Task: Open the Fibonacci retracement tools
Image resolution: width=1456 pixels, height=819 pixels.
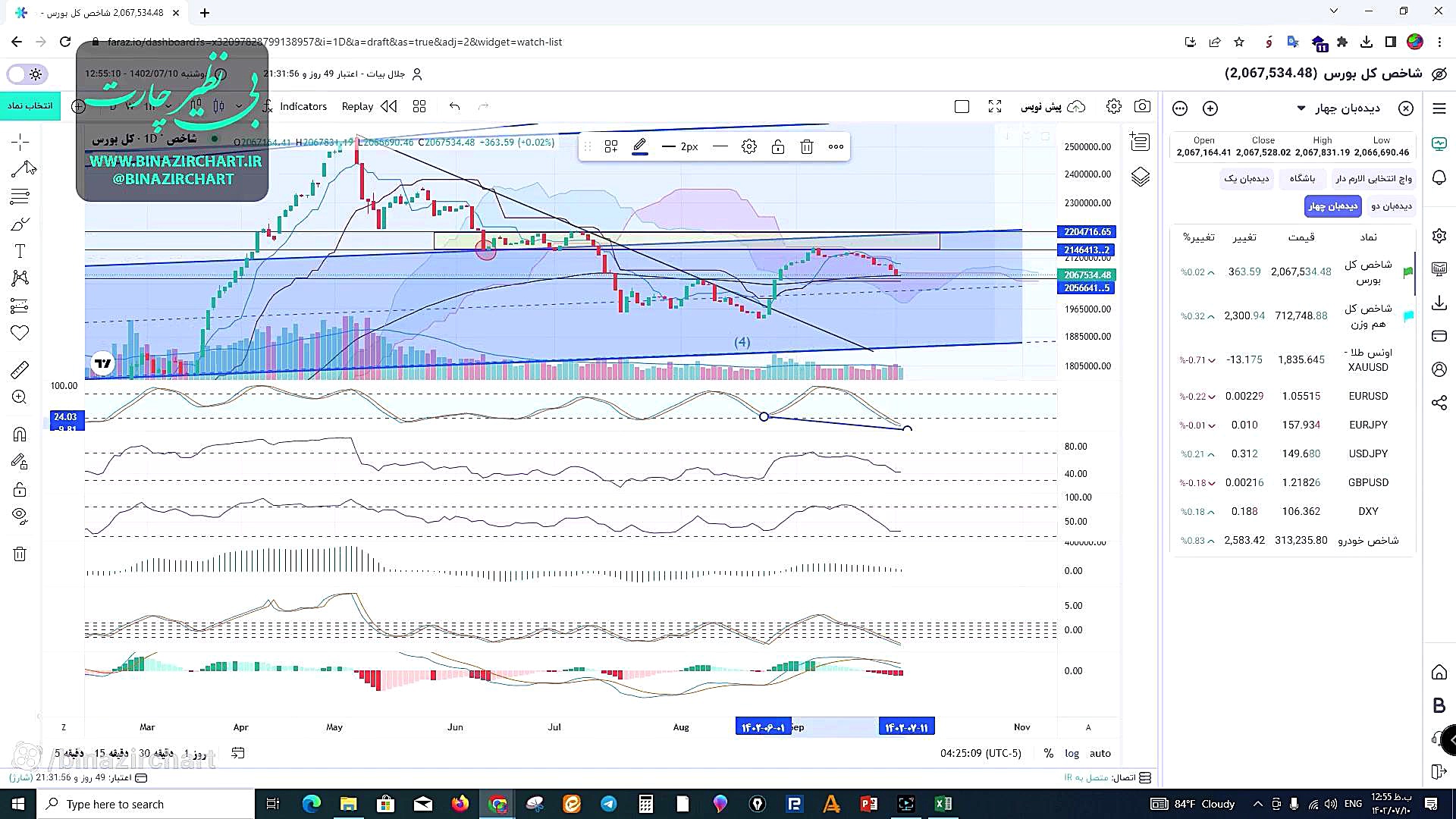Action: tap(20, 197)
